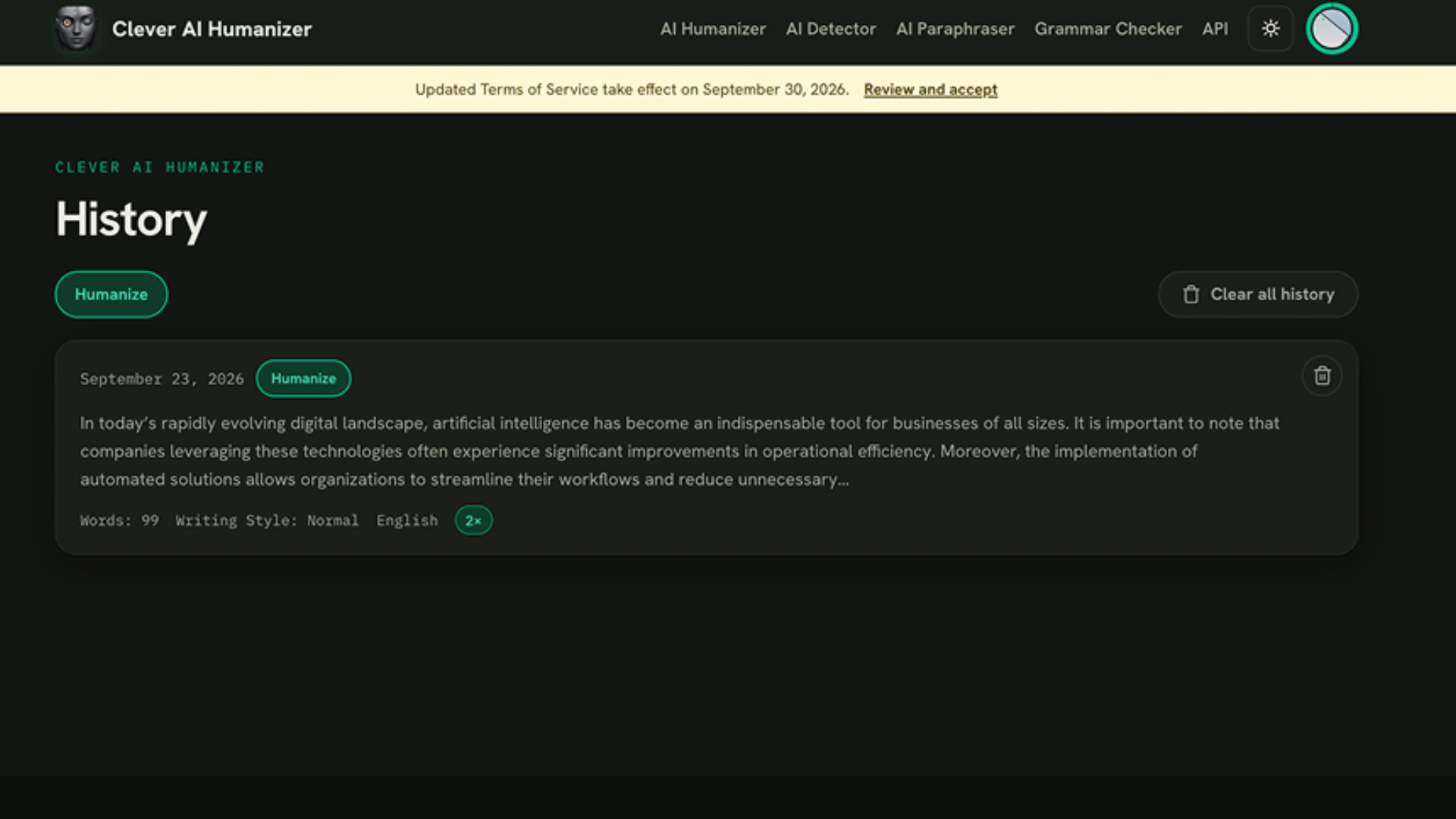Select the Humanize filter tab

pyautogui.click(x=111, y=294)
